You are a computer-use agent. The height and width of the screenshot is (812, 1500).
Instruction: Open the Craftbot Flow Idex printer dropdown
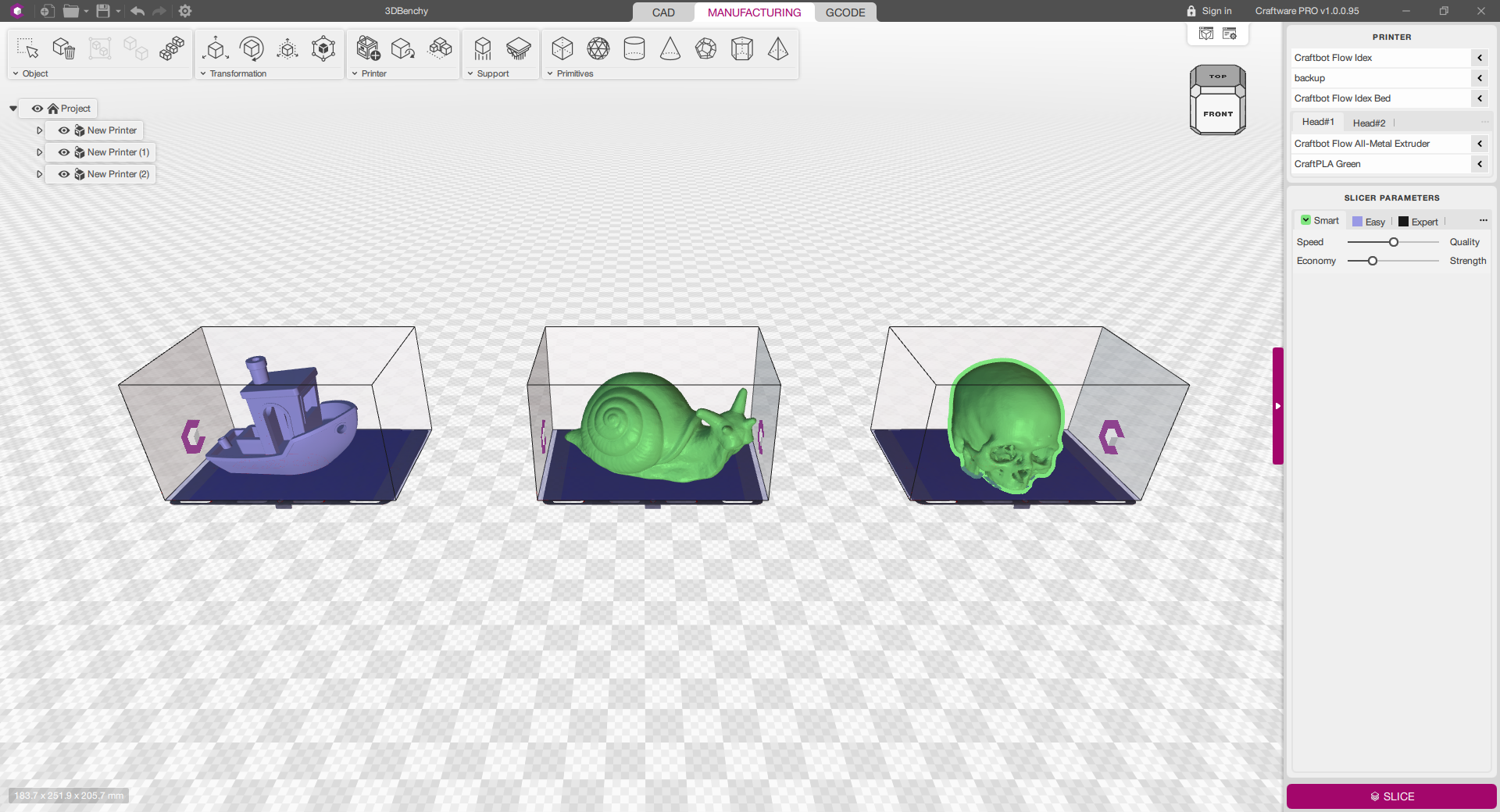pos(1480,58)
